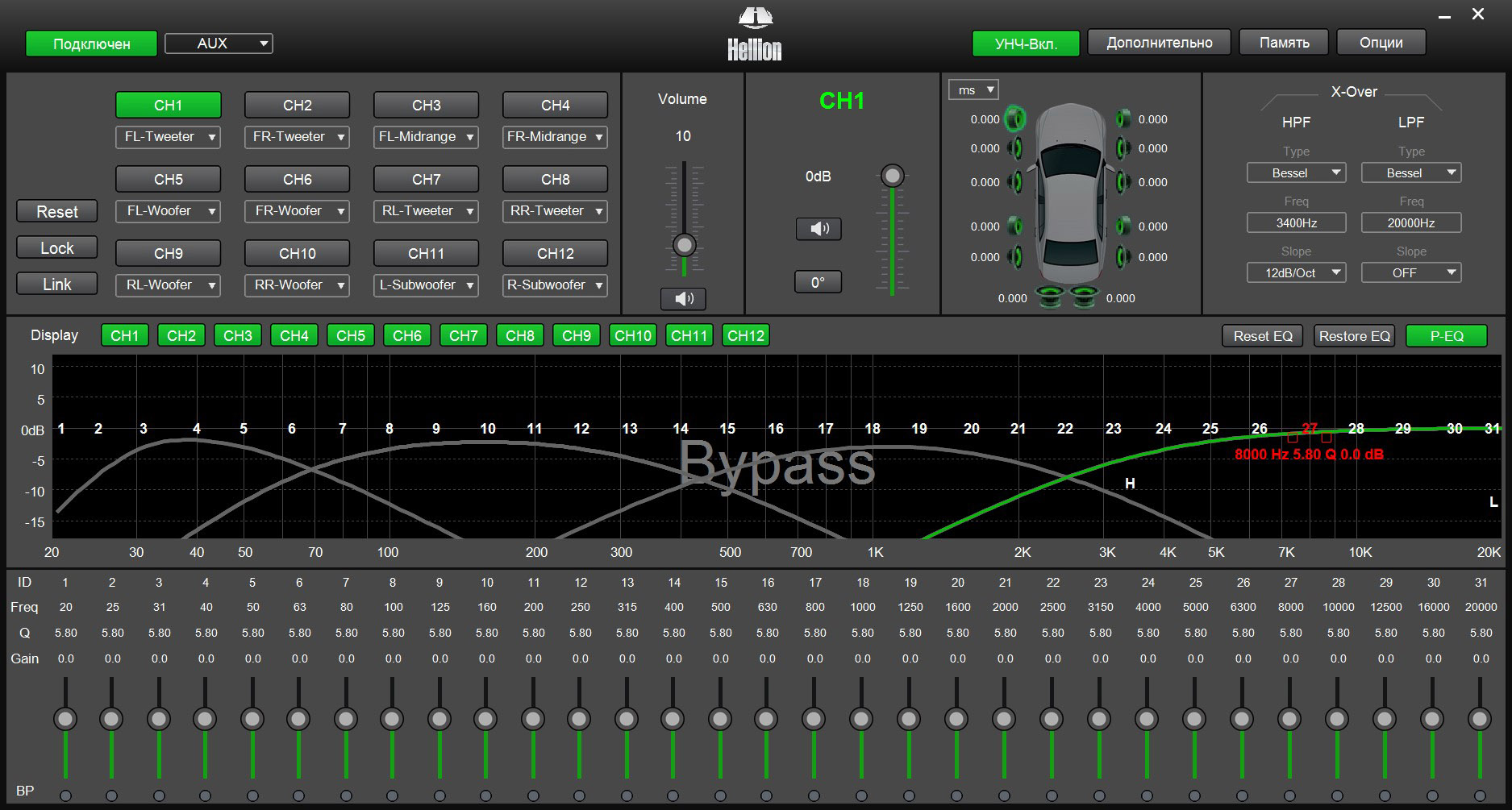Open the LPF Slope OFF dropdown
Viewport: 1512px width, 810px height.
[1411, 272]
